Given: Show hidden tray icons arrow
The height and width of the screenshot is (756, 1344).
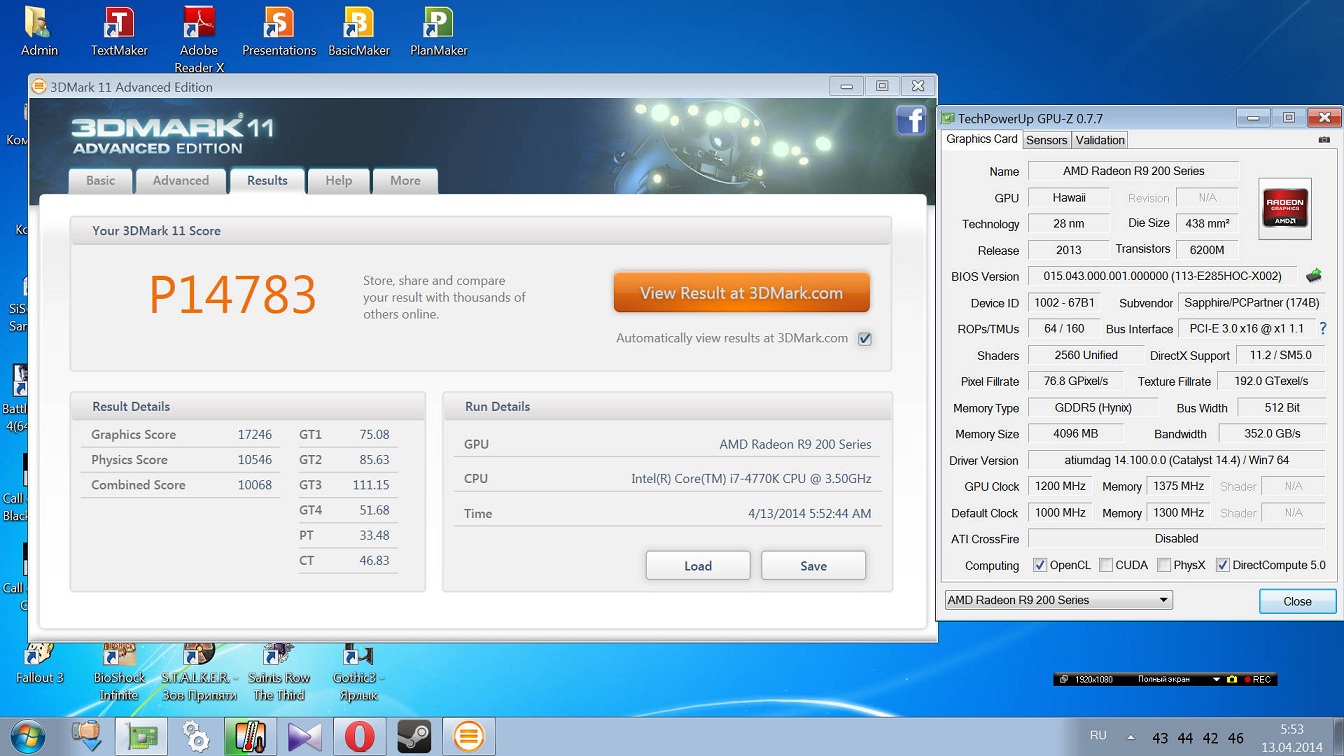Looking at the screenshot, I should 1131,737.
